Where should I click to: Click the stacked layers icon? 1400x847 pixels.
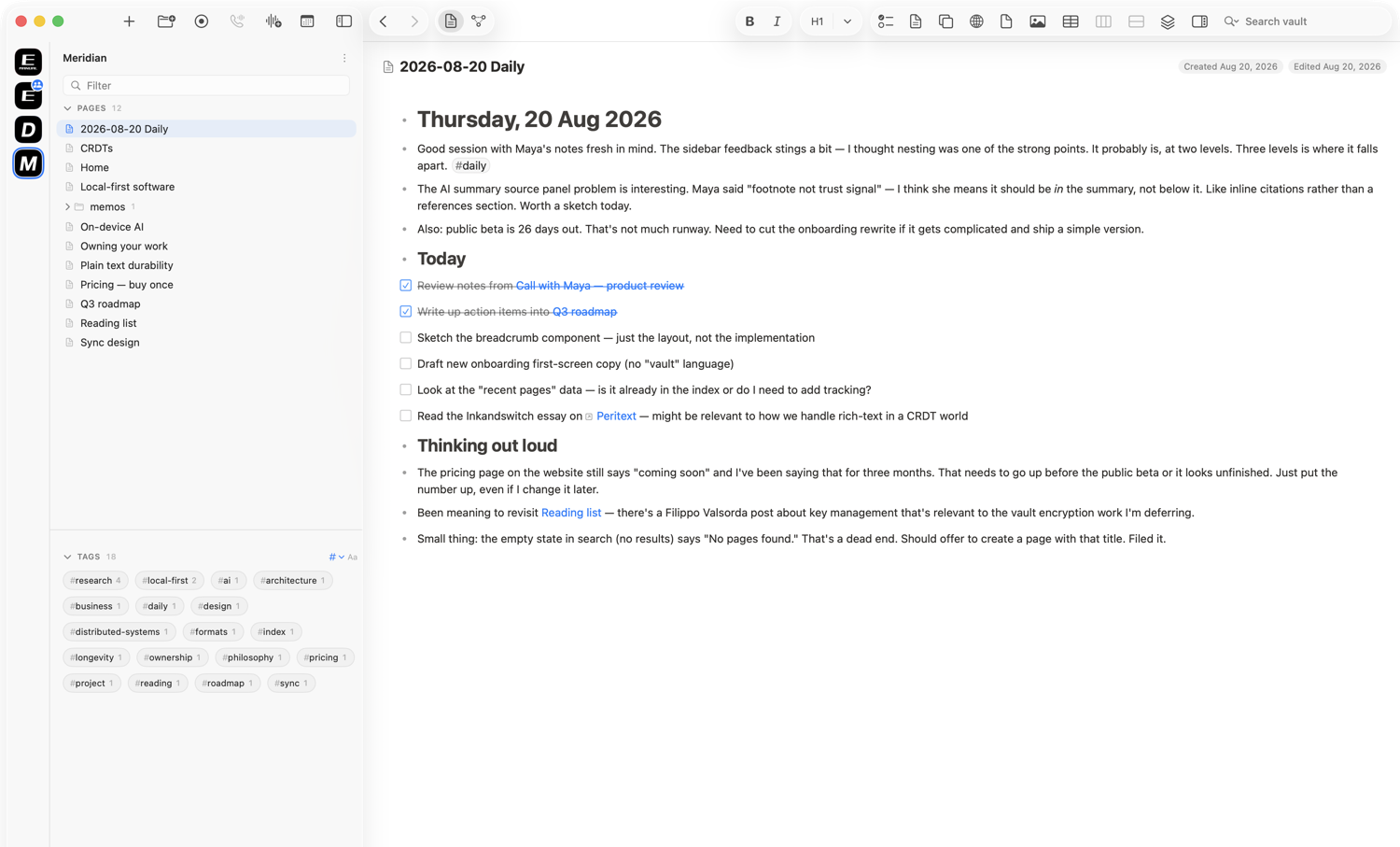tap(1168, 21)
